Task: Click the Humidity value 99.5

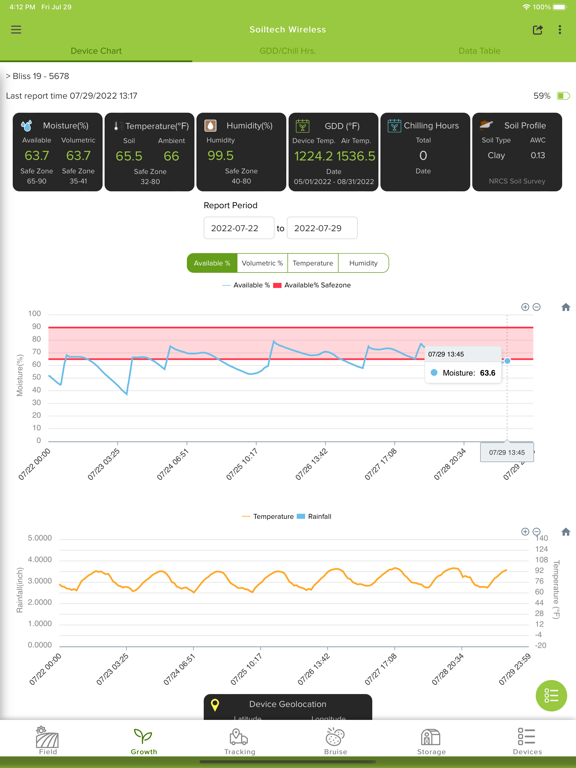Action: tap(220, 156)
